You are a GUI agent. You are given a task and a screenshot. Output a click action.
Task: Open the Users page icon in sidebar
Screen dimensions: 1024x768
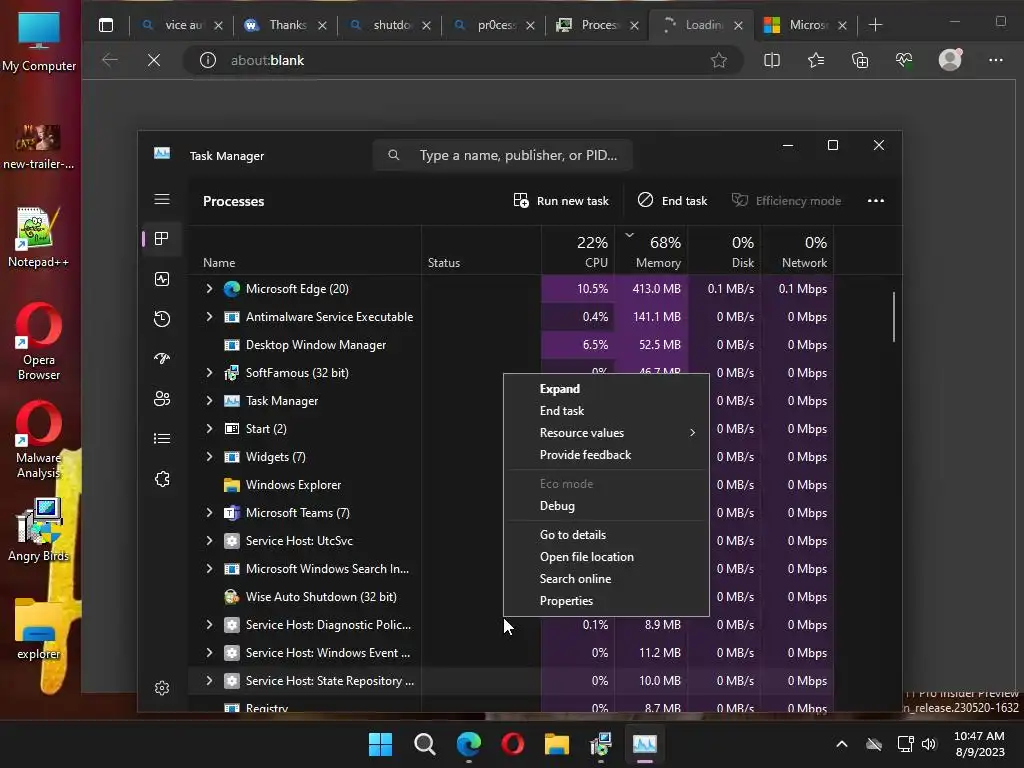(162, 398)
